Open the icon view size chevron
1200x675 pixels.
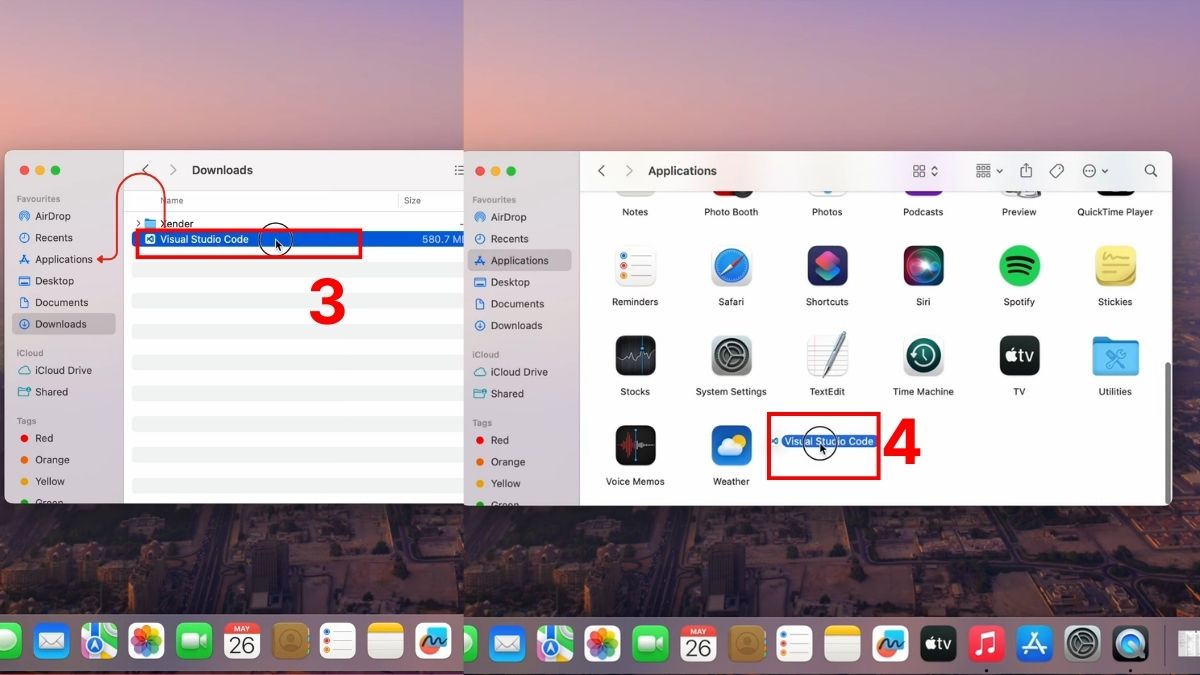coord(932,170)
